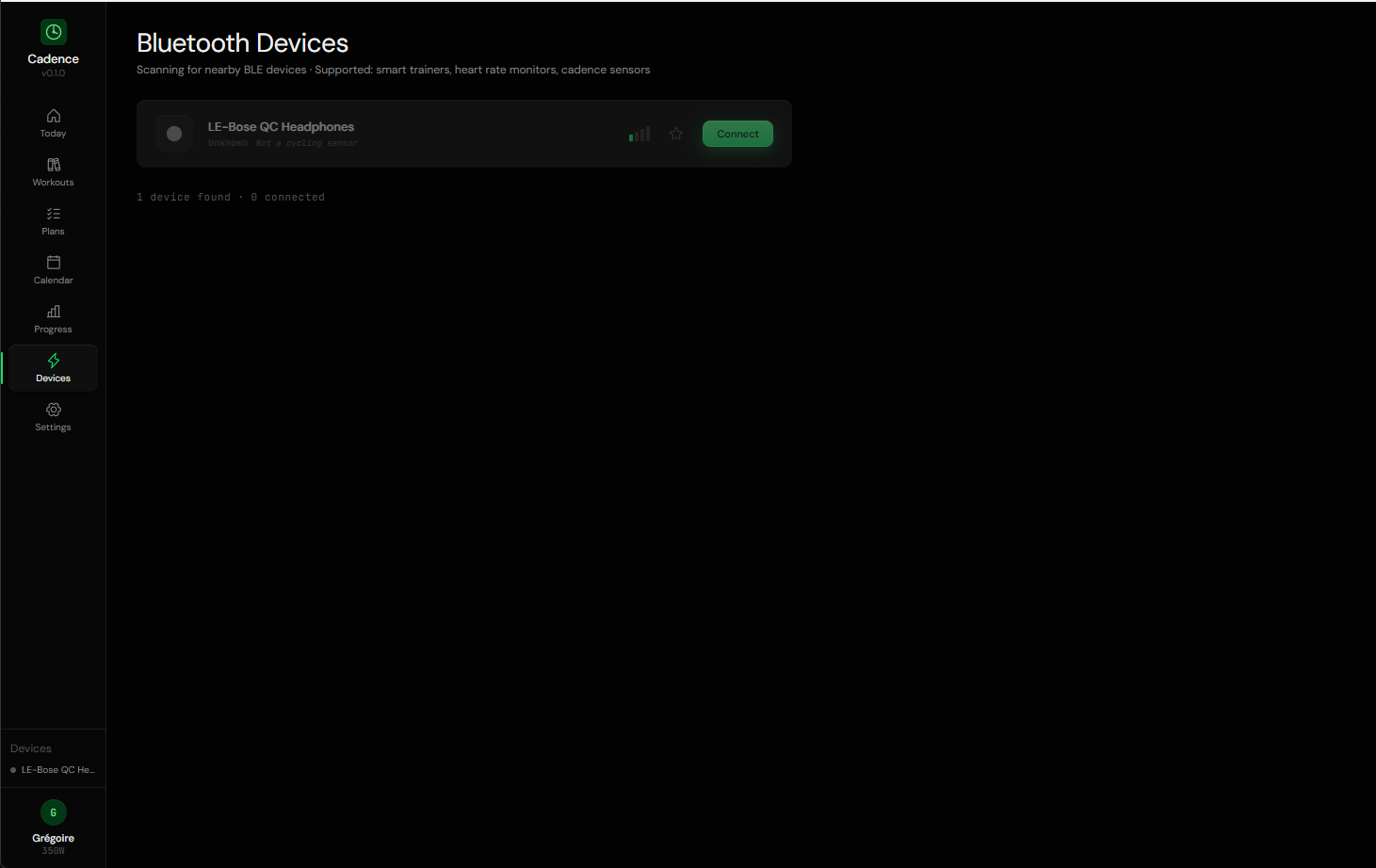The width and height of the screenshot is (1376, 868).
Task: Connect to LE-Bose QC Headphones
Action: coord(737,134)
